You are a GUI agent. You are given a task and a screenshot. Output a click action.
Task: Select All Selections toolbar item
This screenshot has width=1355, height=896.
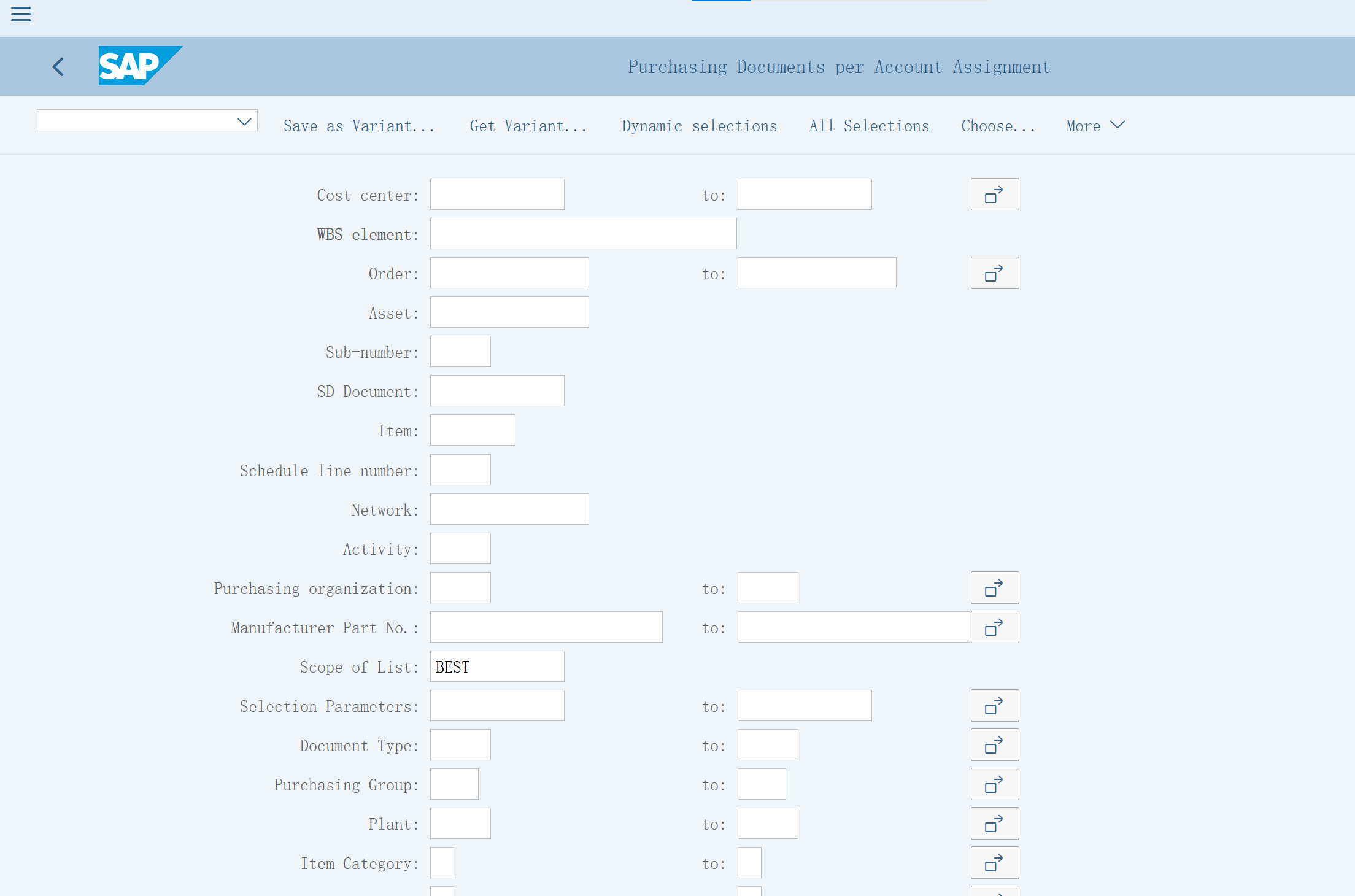(x=869, y=126)
